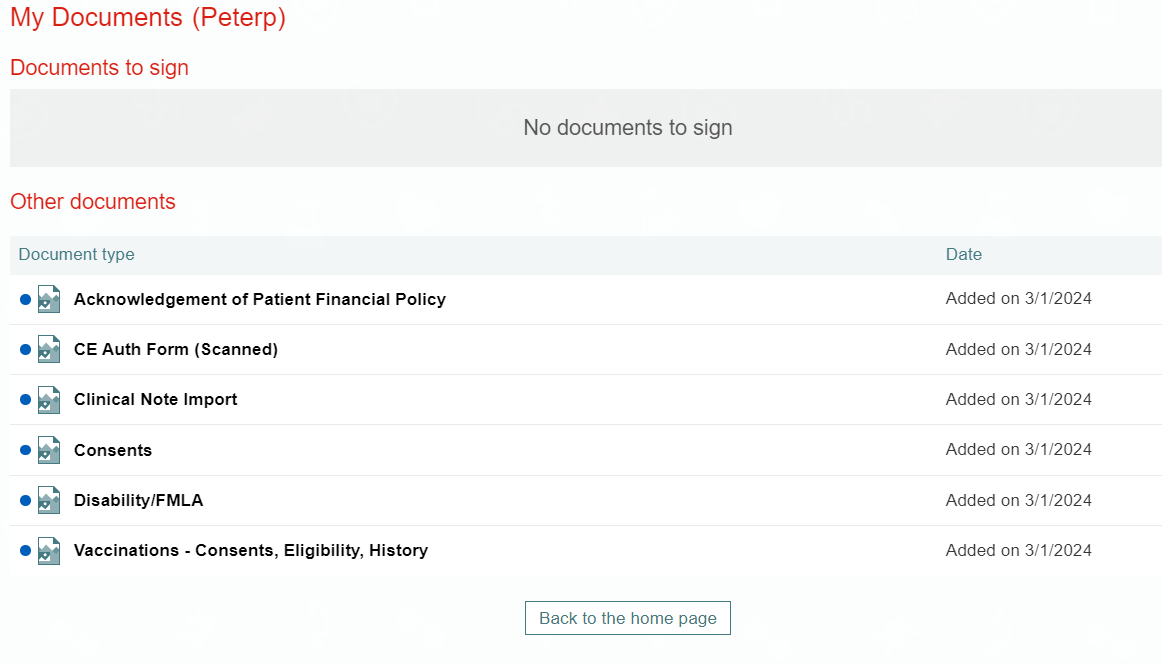Click blue unread dot for Disability/FMLA
1162x665 pixels.
(x=26, y=500)
